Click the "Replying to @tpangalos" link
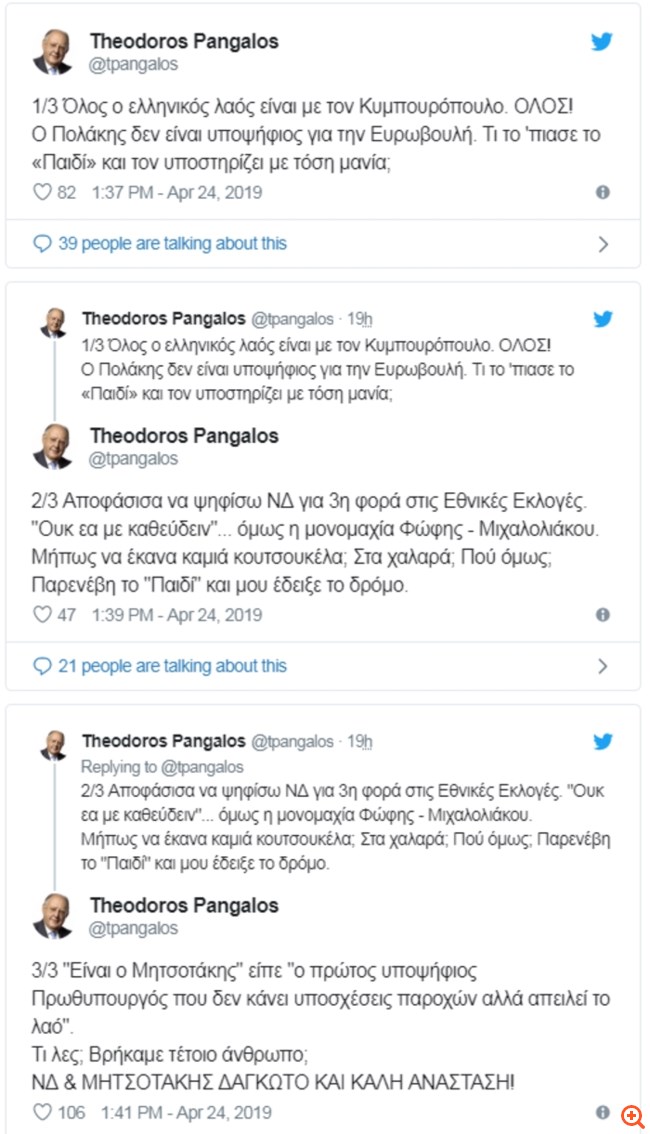Screen dimensions: 650x1134 (163, 767)
